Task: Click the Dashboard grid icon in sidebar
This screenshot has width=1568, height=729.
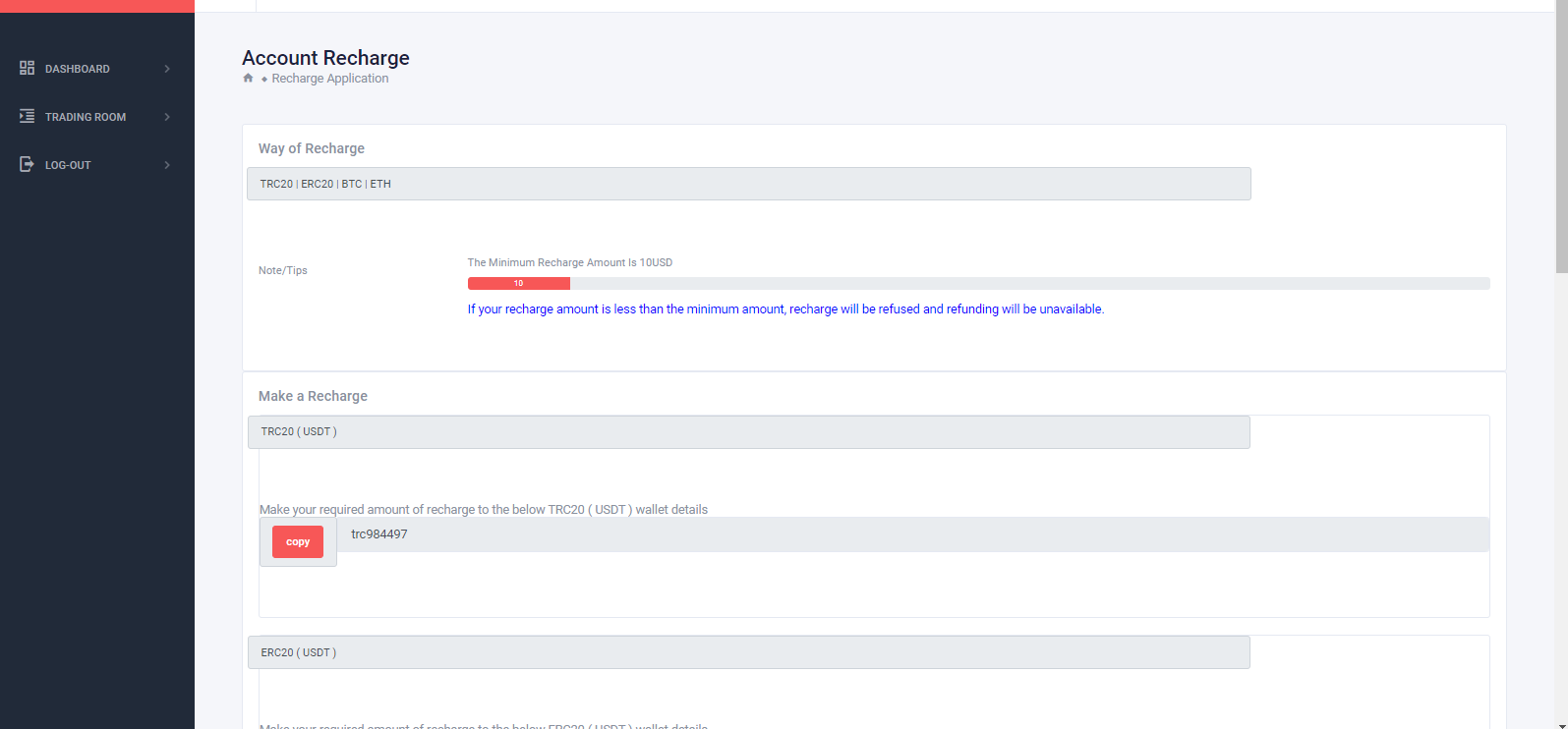Action: coord(27,68)
